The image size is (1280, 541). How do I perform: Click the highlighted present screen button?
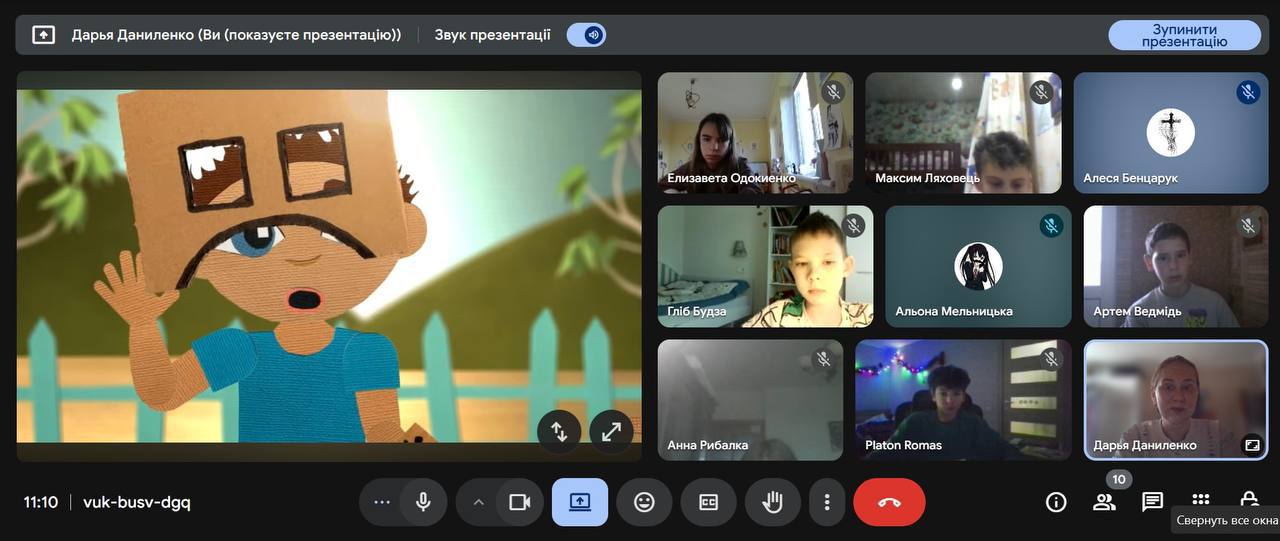pyautogui.click(x=580, y=502)
